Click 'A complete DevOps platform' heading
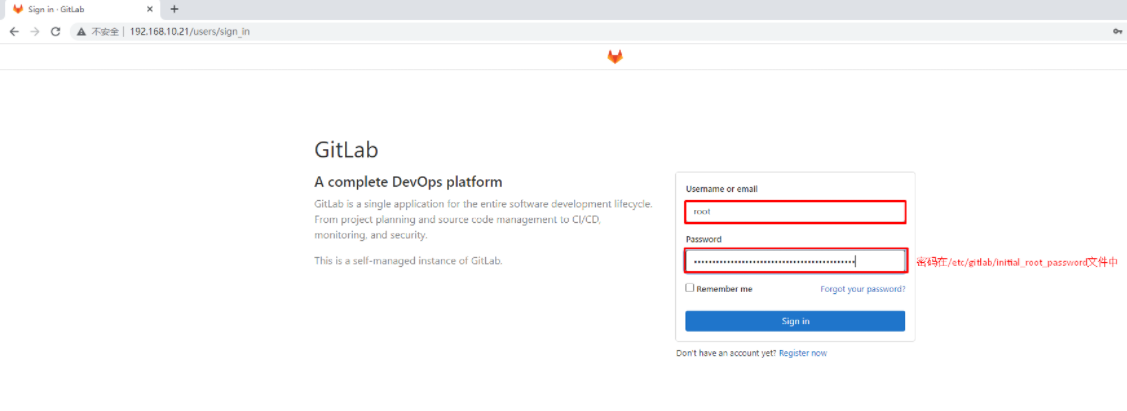 [408, 182]
